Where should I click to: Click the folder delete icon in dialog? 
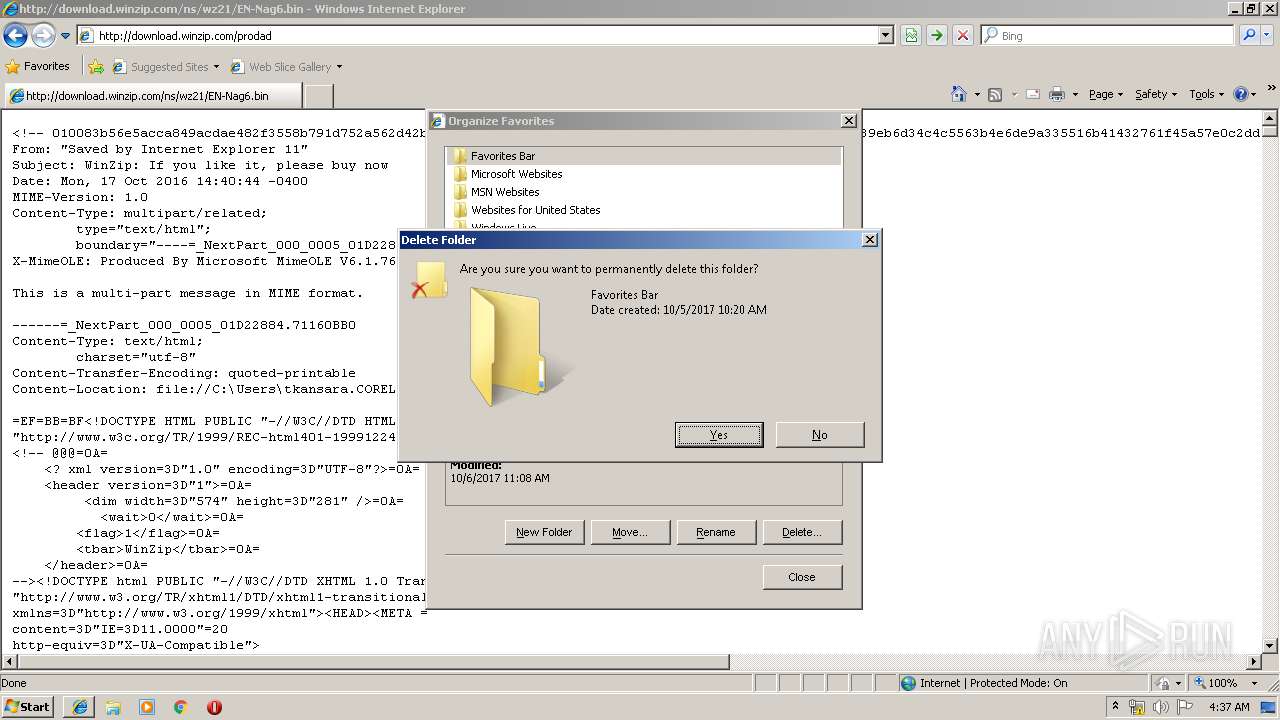pos(429,280)
